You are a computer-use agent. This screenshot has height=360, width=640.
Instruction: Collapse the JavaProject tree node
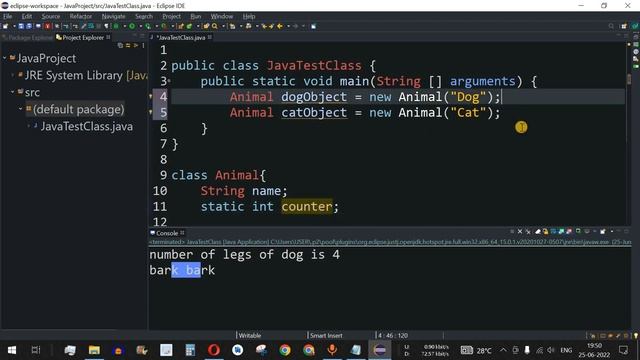click(x=5, y=58)
